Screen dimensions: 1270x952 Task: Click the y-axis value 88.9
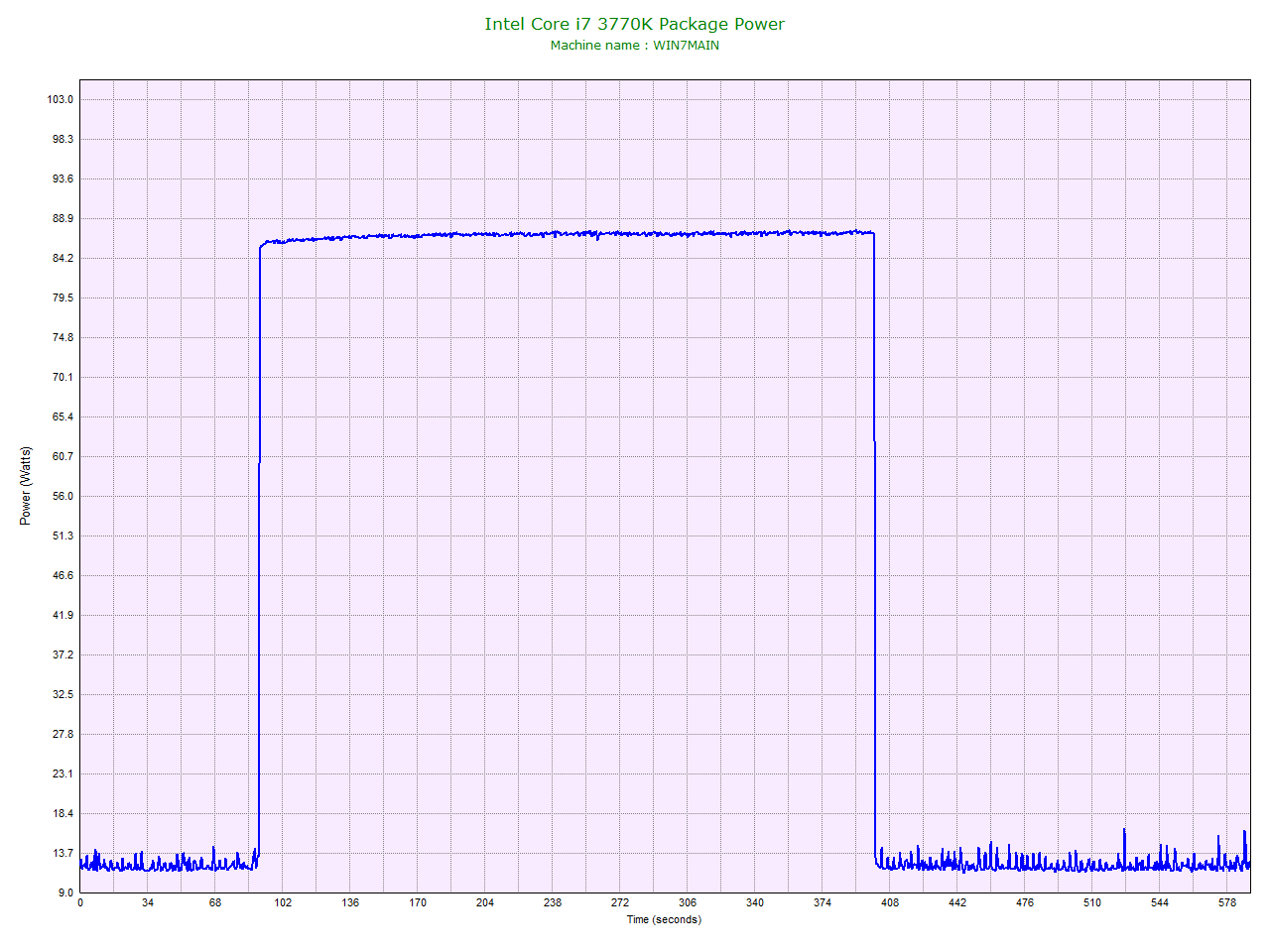(63, 218)
